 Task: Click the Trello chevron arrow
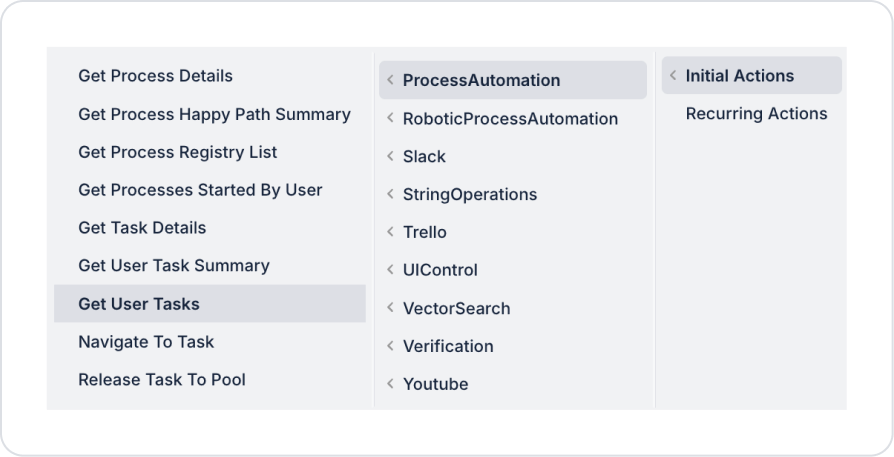click(x=390, y=232)
